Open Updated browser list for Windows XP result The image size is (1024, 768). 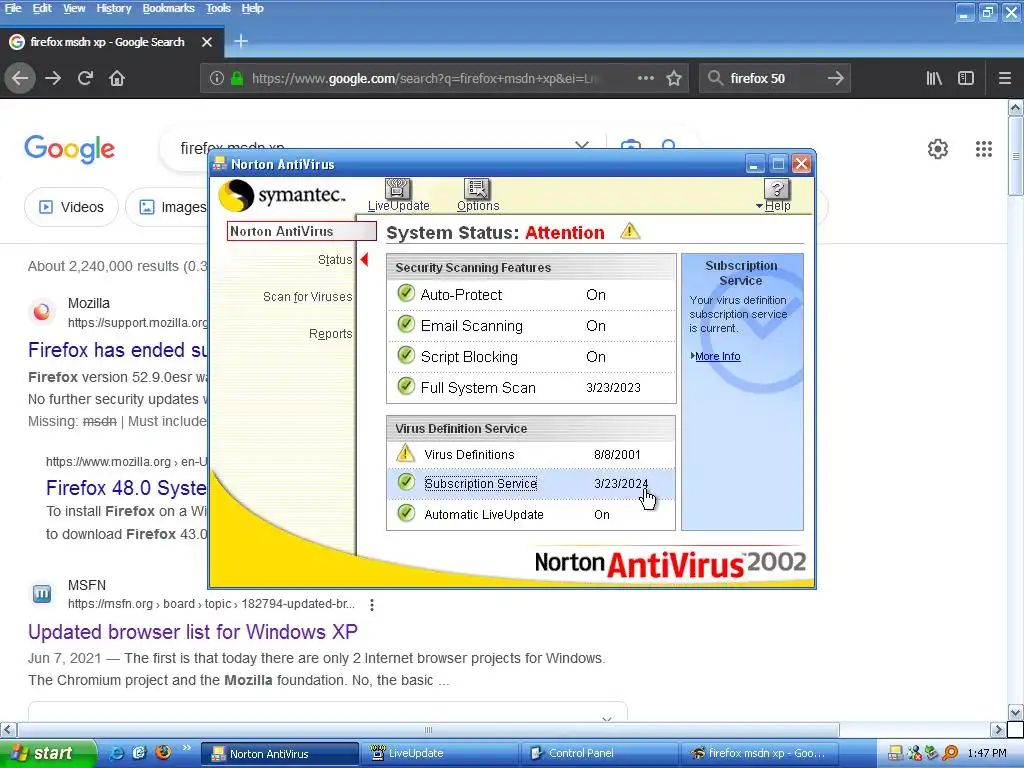[193, 632]
